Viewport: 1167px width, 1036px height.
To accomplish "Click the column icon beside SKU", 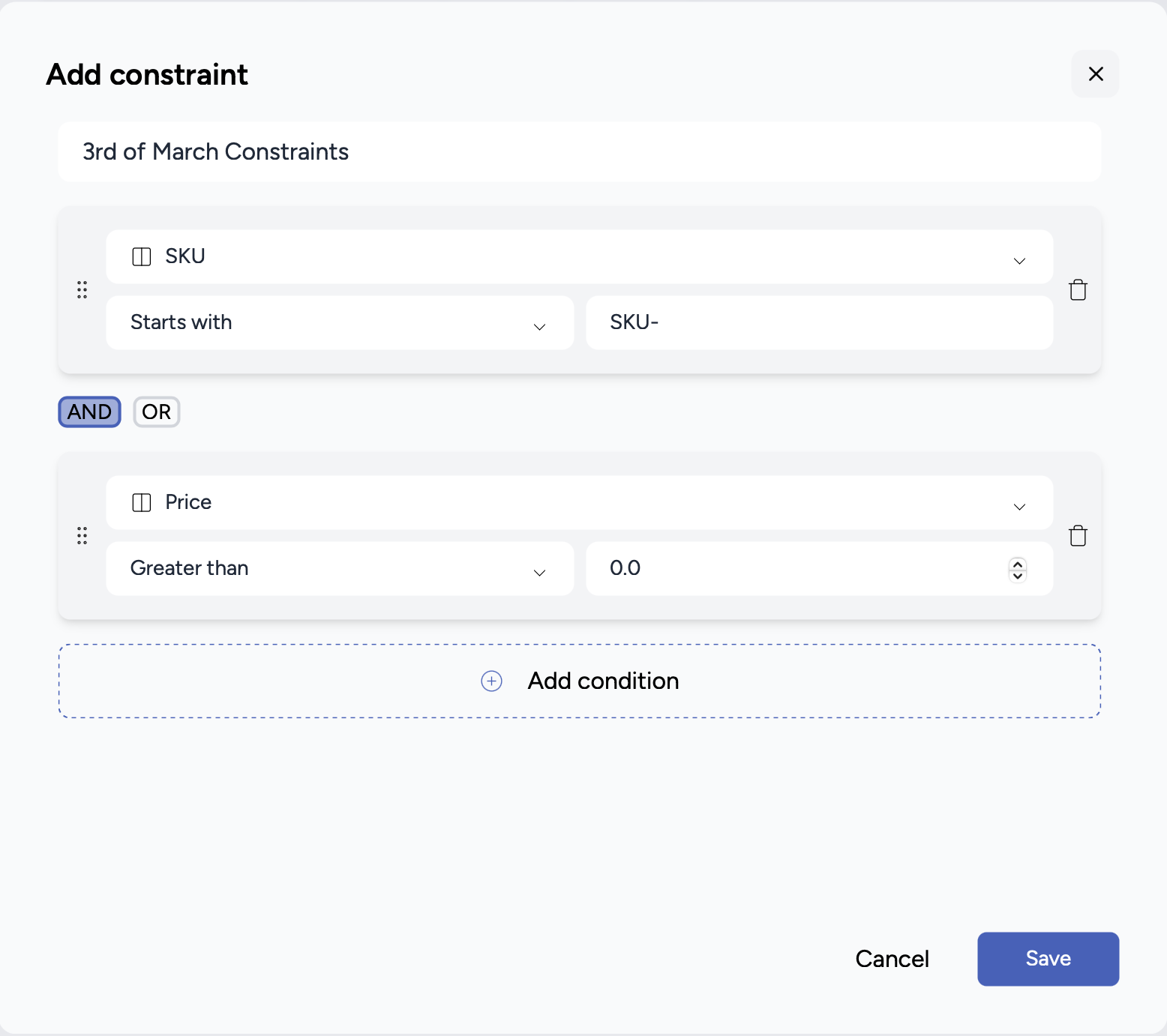I will tap(140, 256).
